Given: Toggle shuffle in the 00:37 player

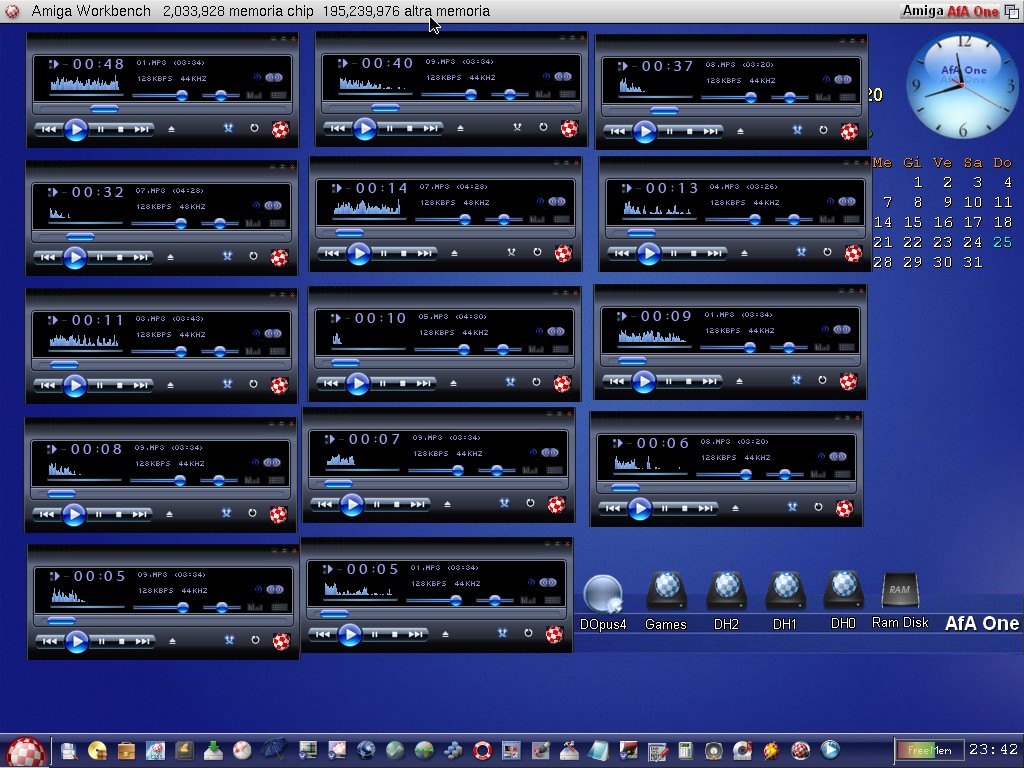Looking at the screenshot, I should click(797, 130).
